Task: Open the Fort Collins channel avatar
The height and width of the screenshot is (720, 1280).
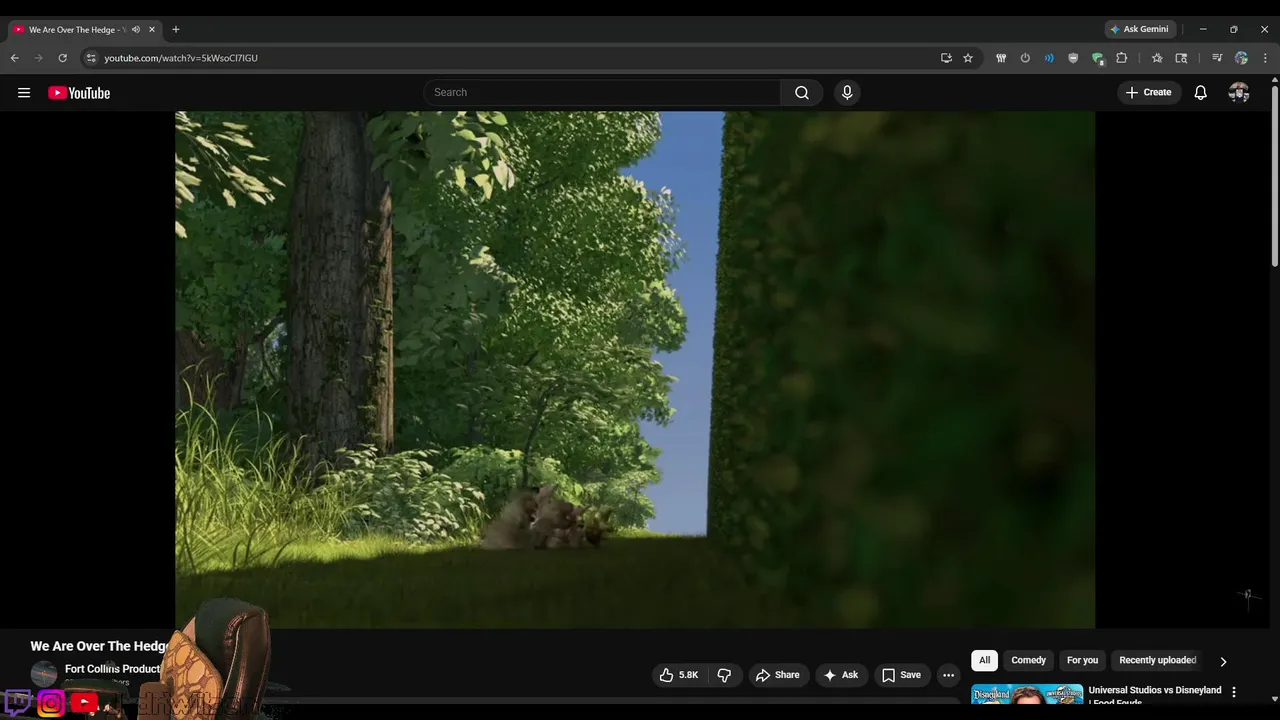Action: tap(44, 674)
